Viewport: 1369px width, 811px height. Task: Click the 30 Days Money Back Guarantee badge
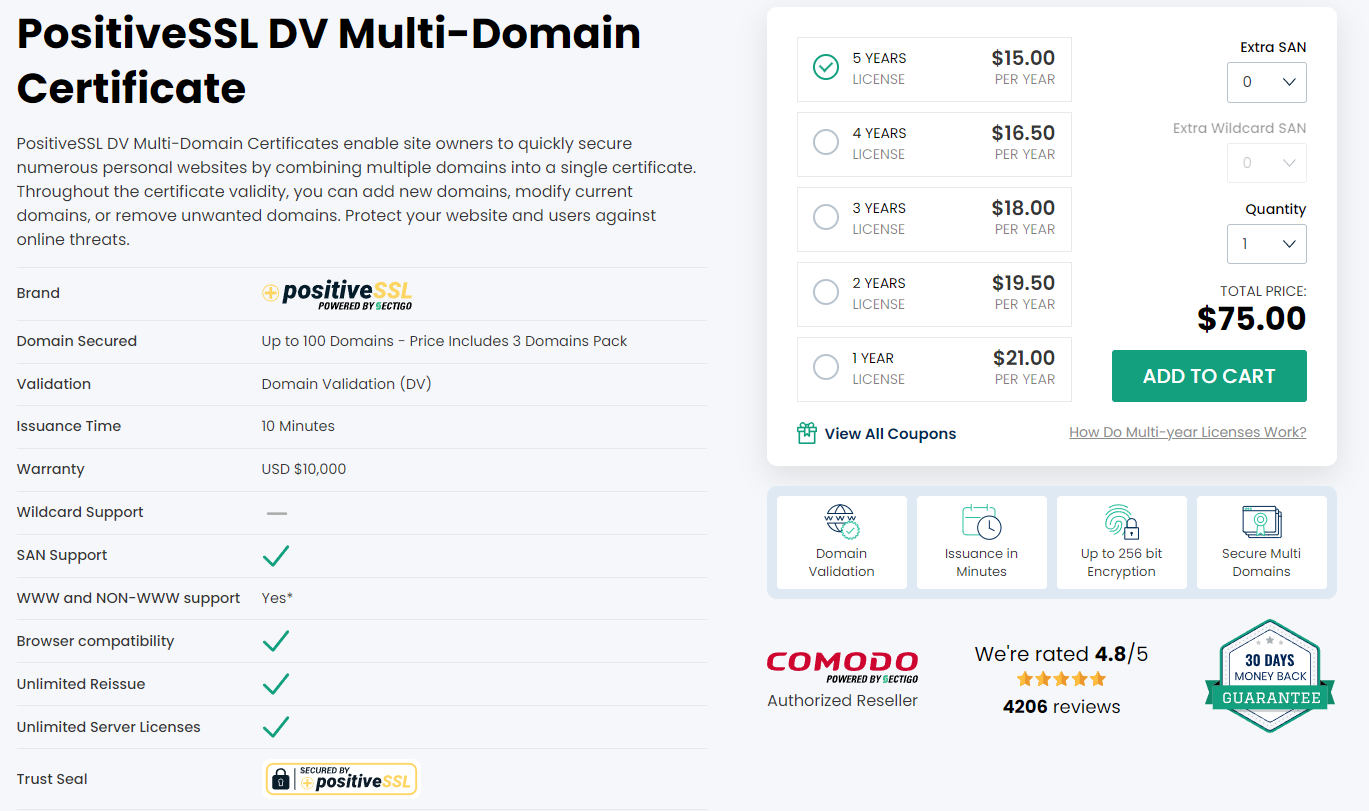(x=1271, y=676)
